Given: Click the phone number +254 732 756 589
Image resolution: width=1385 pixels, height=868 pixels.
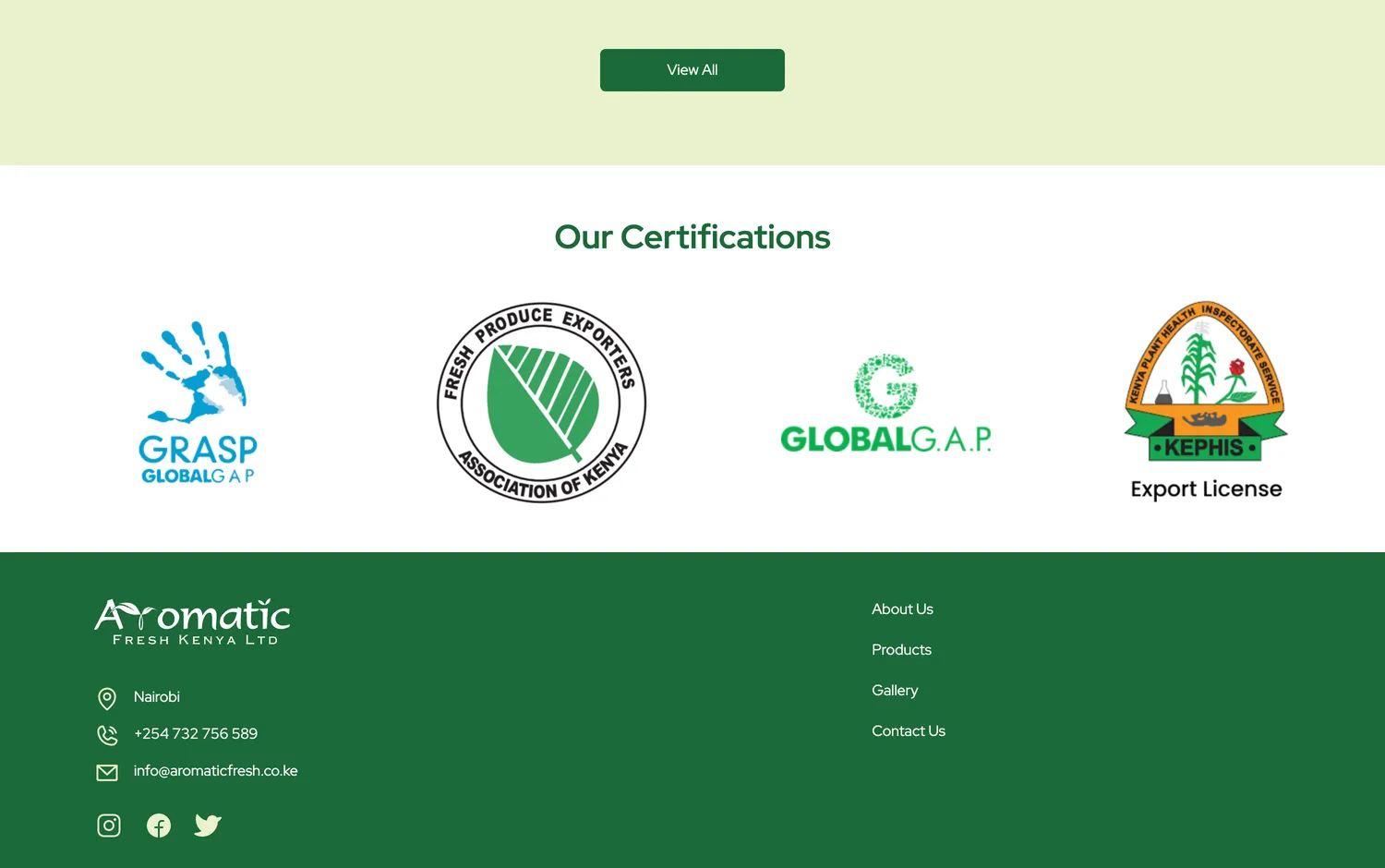Looking at the screenshot, I should [196, 734].
